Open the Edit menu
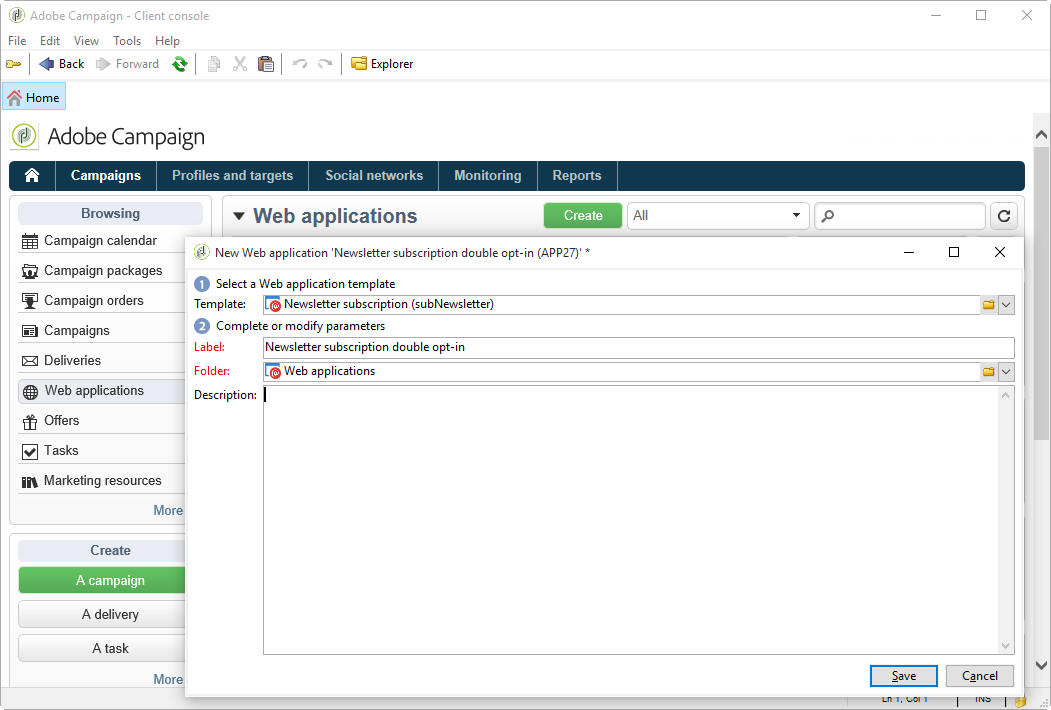This screenshot has height=710, width=1051. coord(50,41)
